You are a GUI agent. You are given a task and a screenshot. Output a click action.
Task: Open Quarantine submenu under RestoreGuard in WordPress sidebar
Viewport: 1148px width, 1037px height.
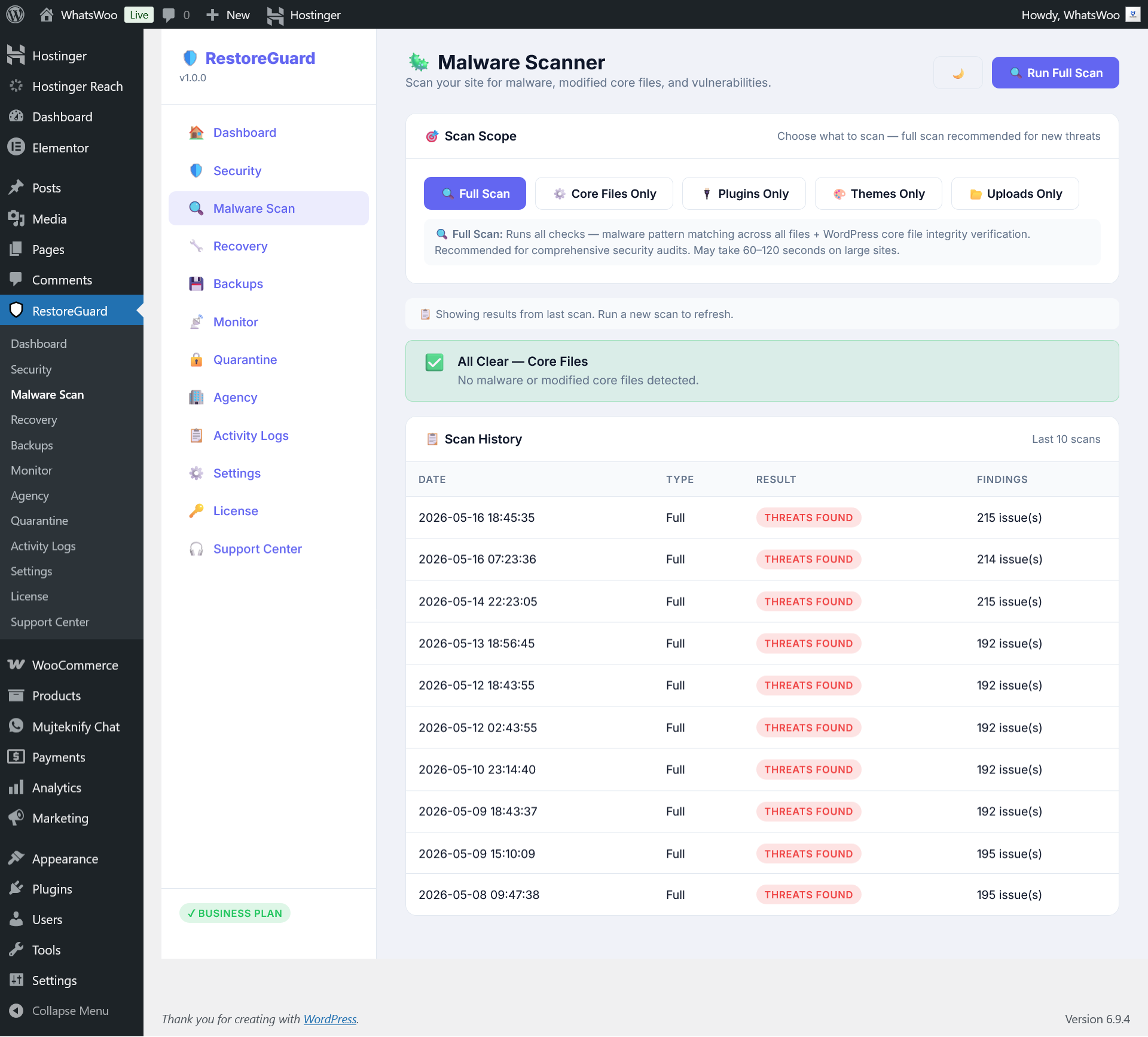point(39,521)
